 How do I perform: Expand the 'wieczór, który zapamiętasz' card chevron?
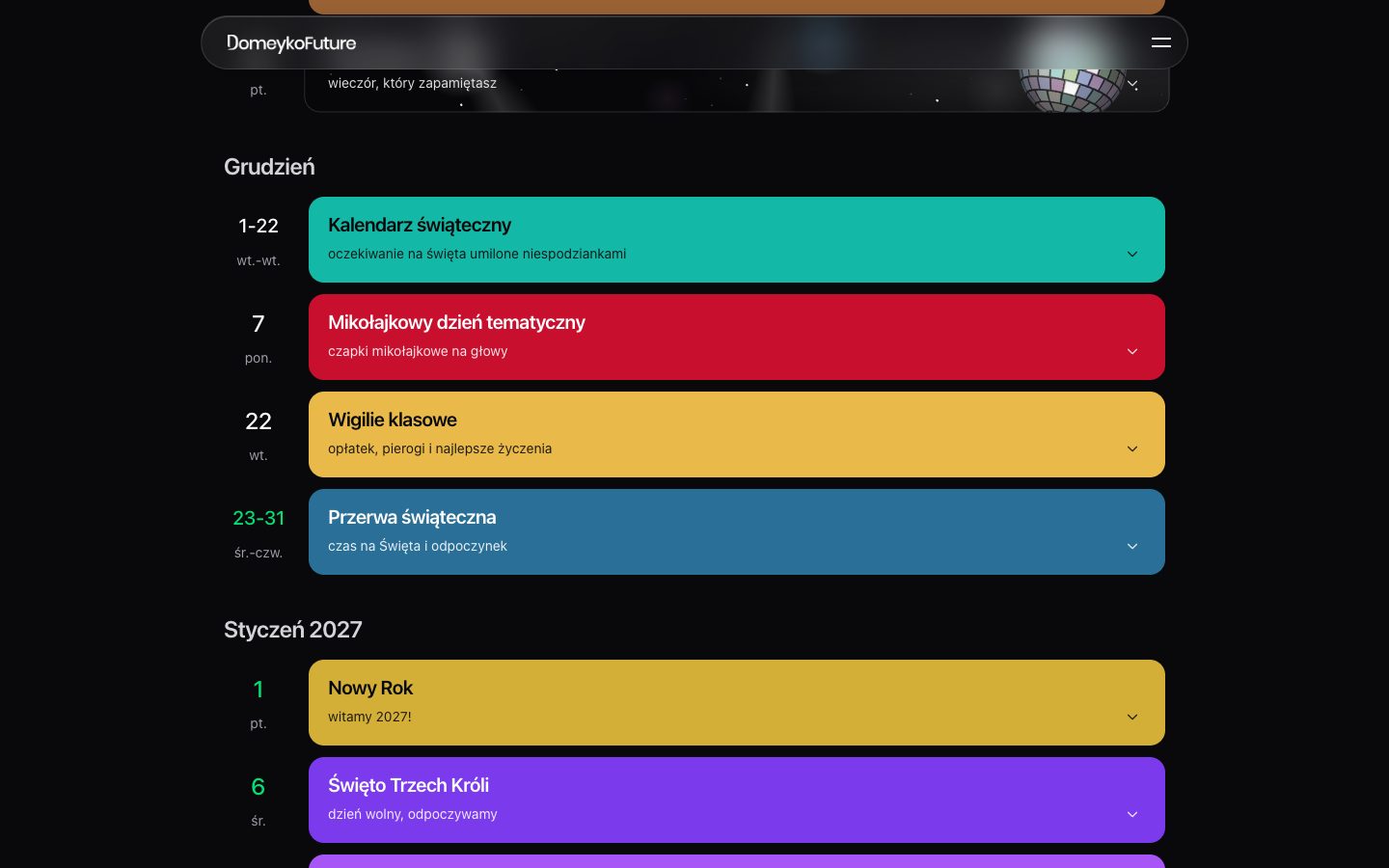1132,84
